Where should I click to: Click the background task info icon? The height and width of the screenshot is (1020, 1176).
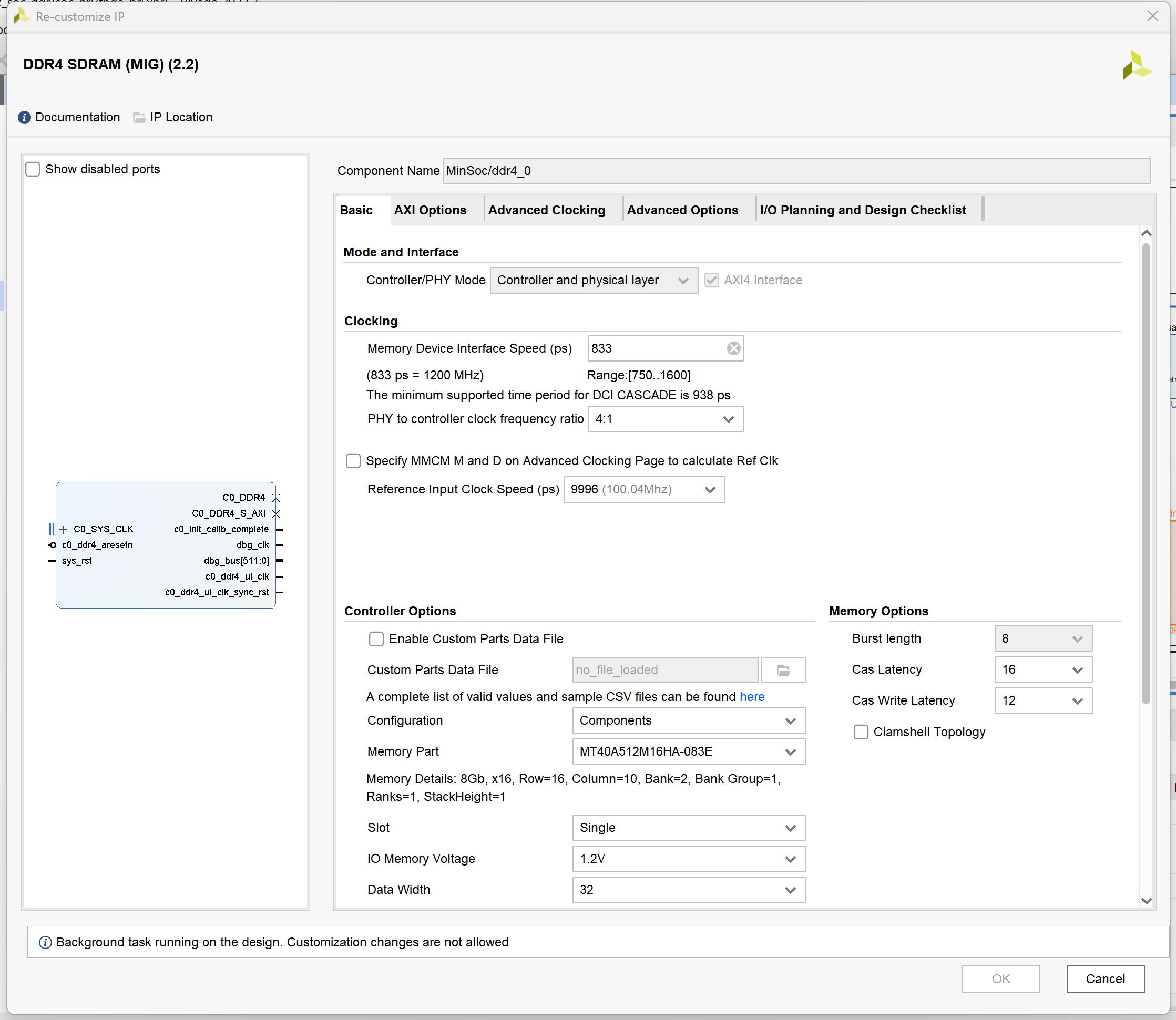(45, 943)
